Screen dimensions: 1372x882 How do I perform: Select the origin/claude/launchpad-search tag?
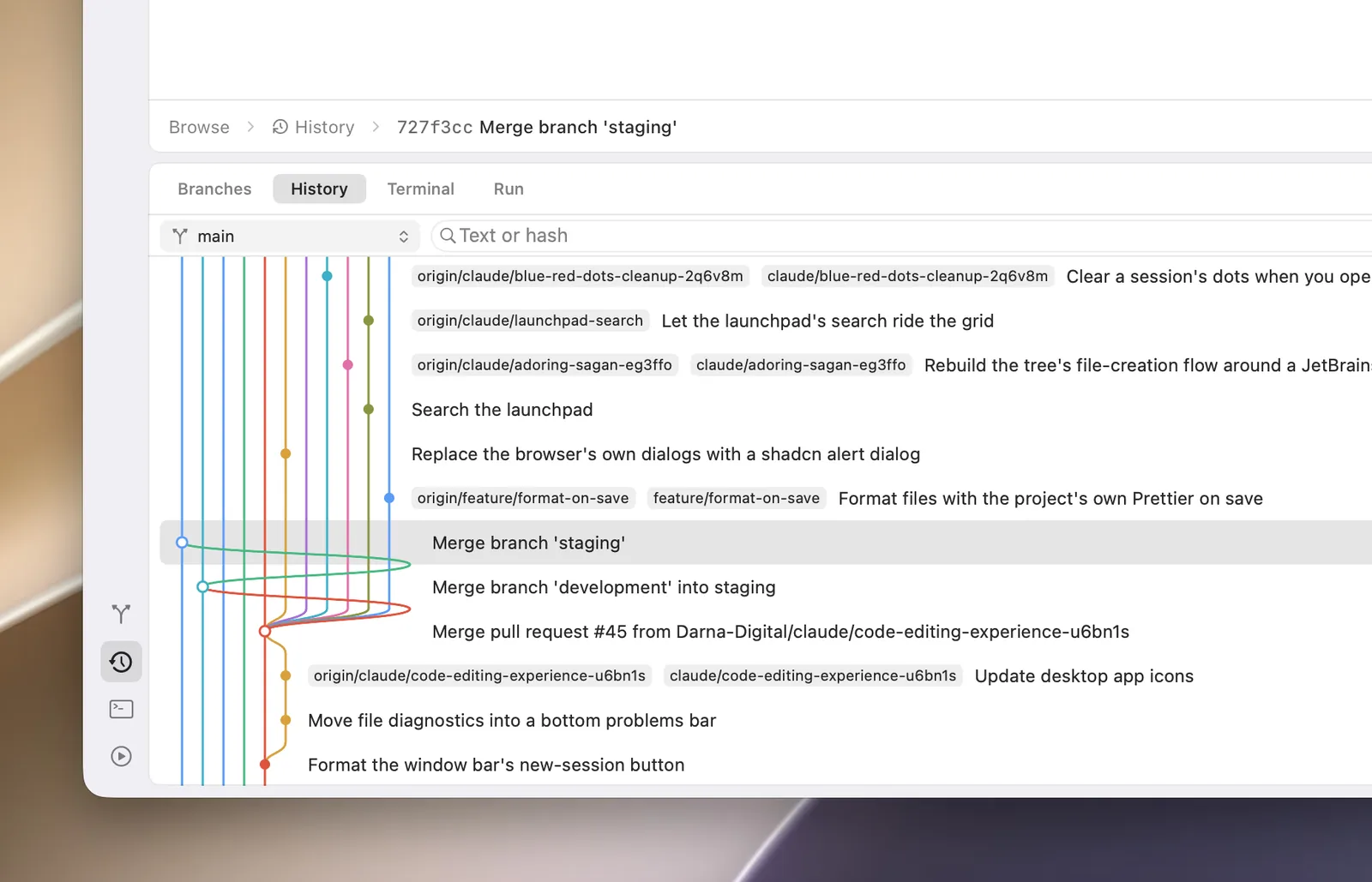pos(530,321)
